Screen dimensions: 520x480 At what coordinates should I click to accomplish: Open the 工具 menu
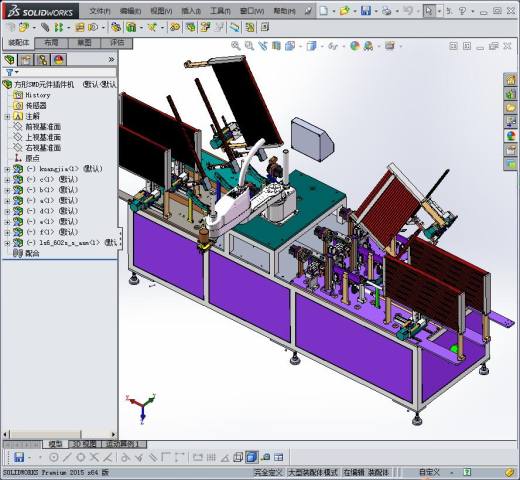click(x=220, y=11)
